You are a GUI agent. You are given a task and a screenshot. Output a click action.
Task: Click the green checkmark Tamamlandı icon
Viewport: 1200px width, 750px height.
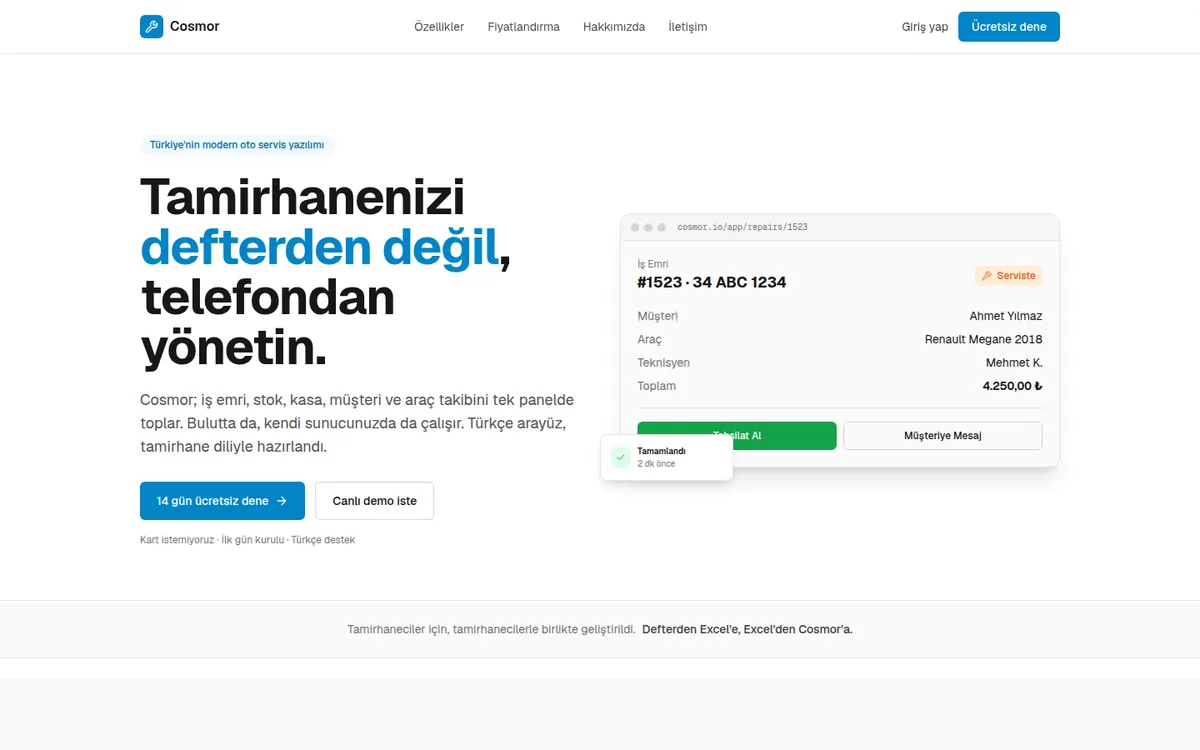[x=620, y=457]
